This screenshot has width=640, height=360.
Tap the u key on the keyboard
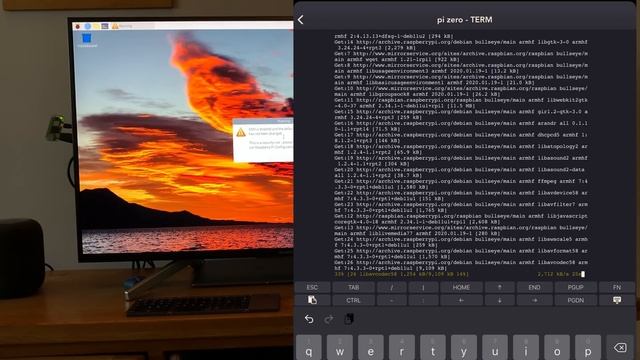tap(495, 348)
